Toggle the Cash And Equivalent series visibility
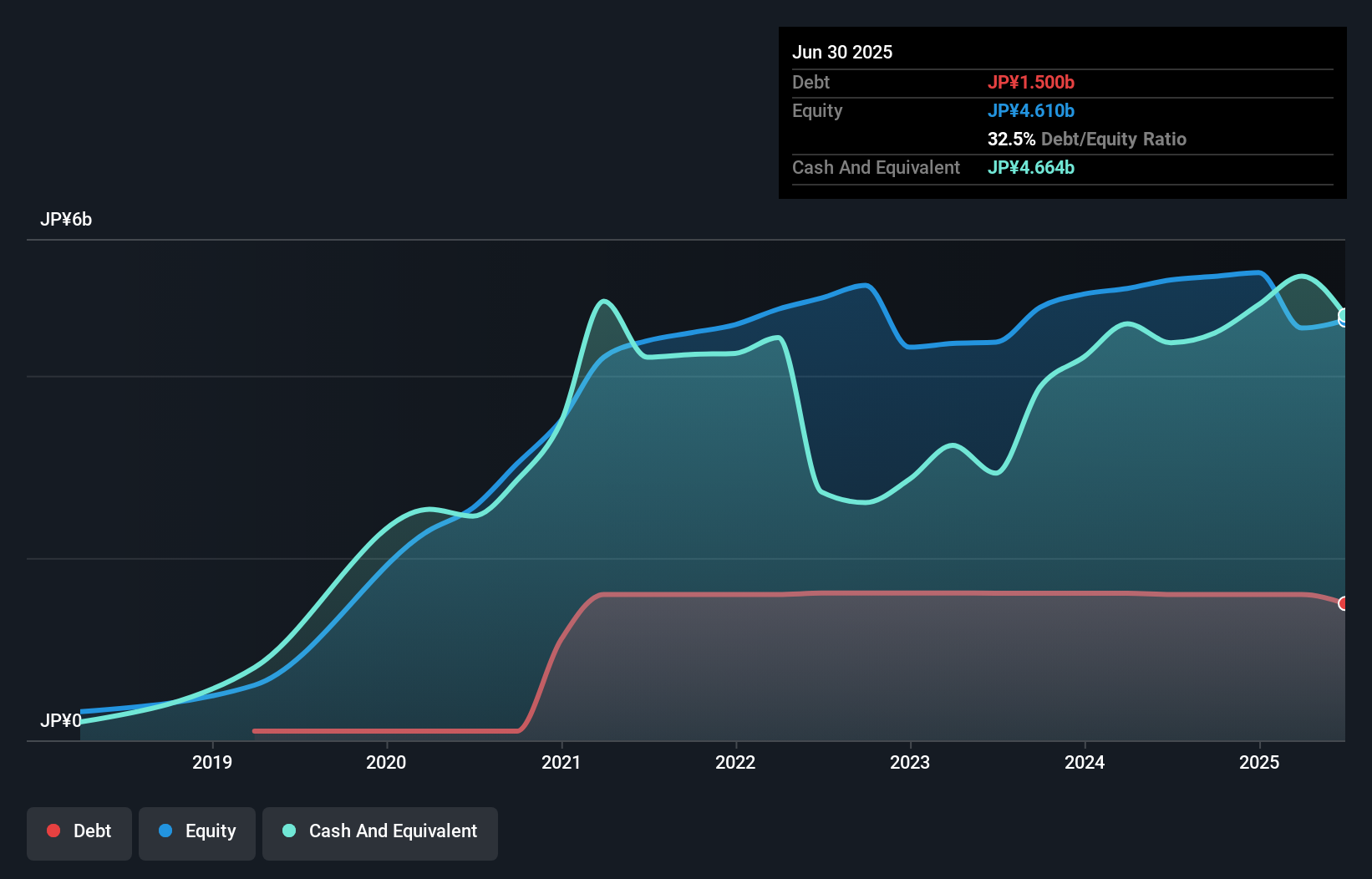The image size is (1372, 879). coord(380,831)
